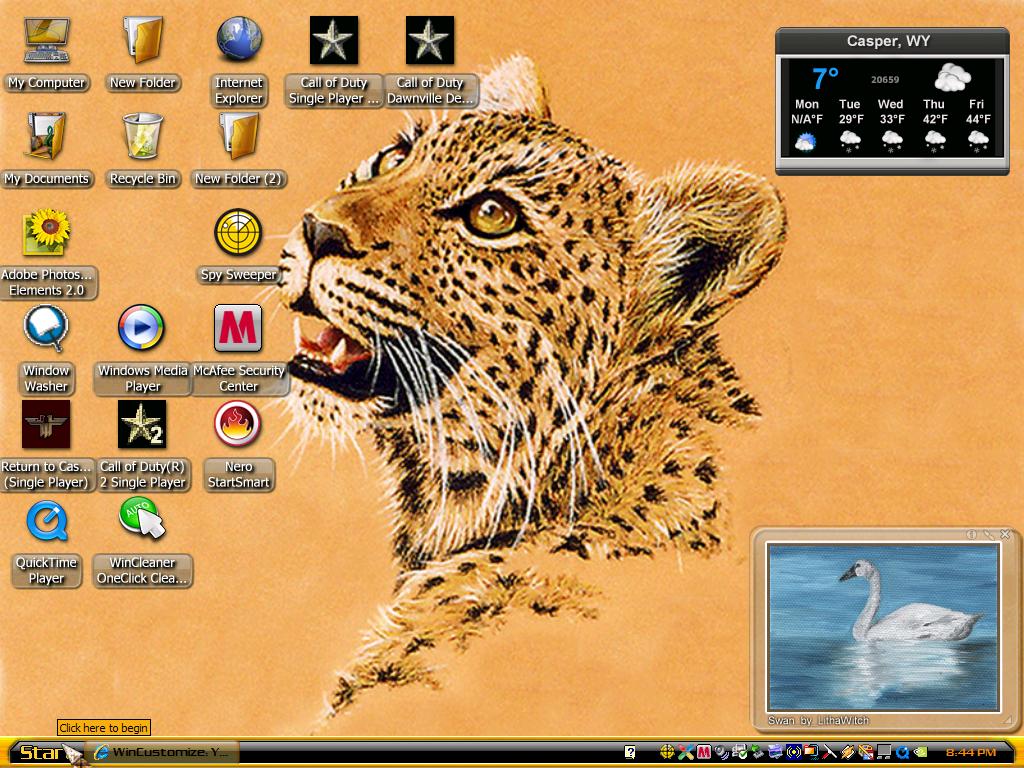Screen dimensions: 1024x768
Task: Click the swan picture in photo widget
Action: 883,627
